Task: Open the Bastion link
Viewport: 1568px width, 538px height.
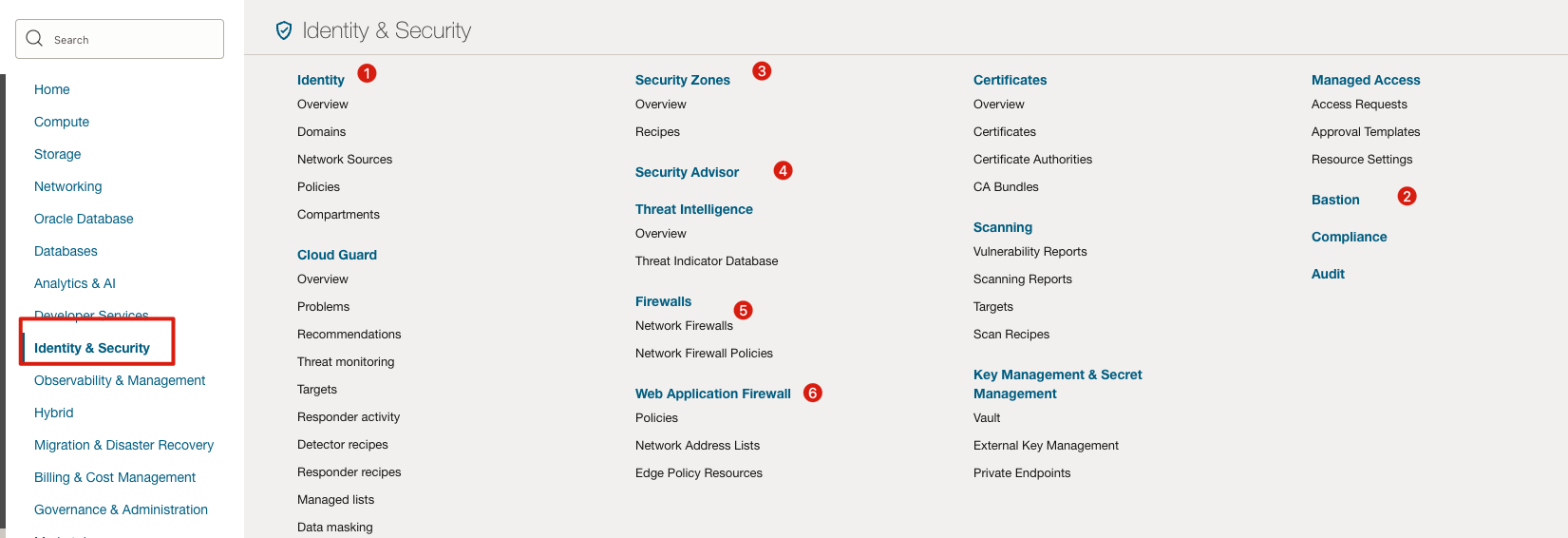Action: (1335, 200)
